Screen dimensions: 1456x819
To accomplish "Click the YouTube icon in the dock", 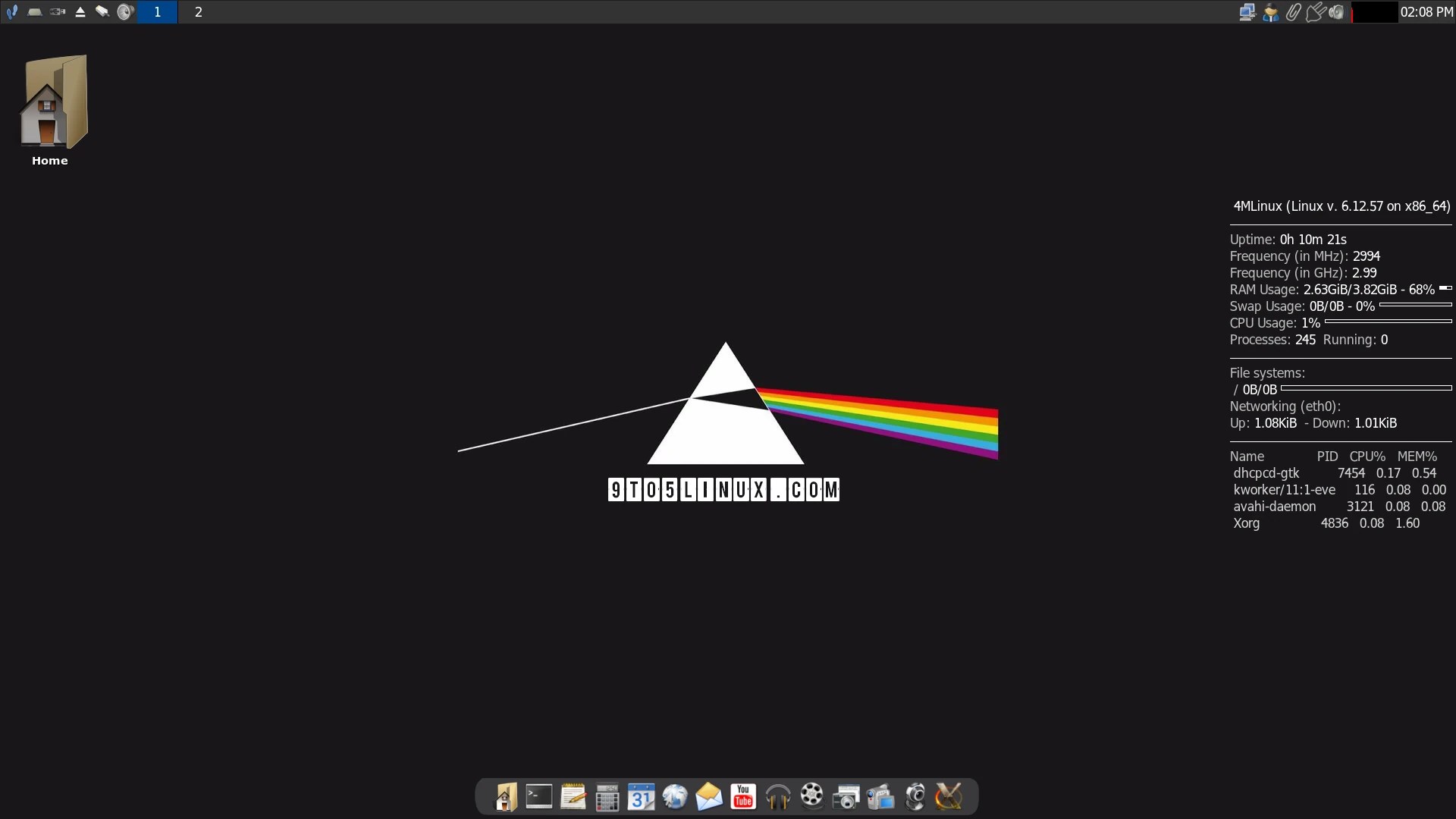I will 743,796.
